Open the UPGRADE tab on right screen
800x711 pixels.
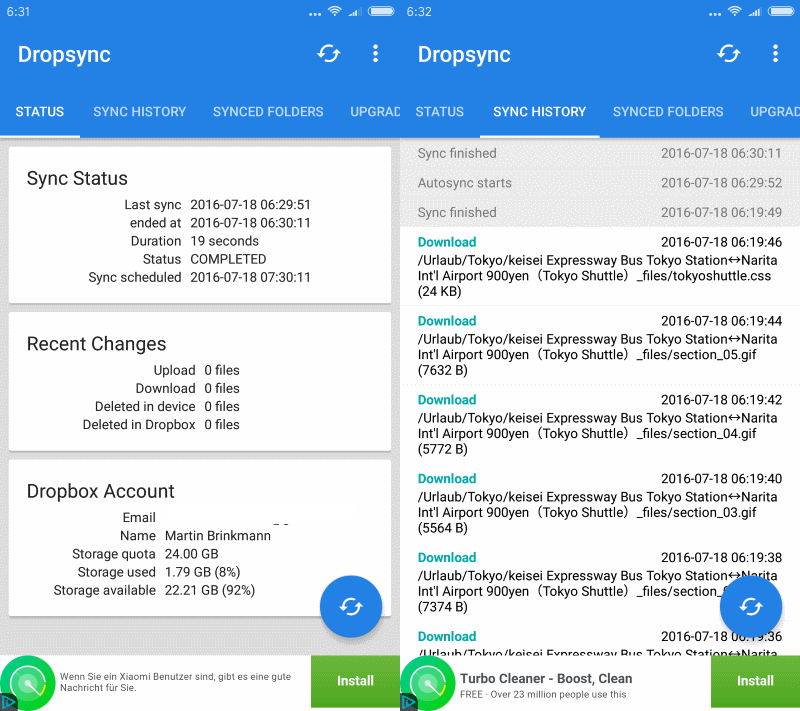(774, 112)
